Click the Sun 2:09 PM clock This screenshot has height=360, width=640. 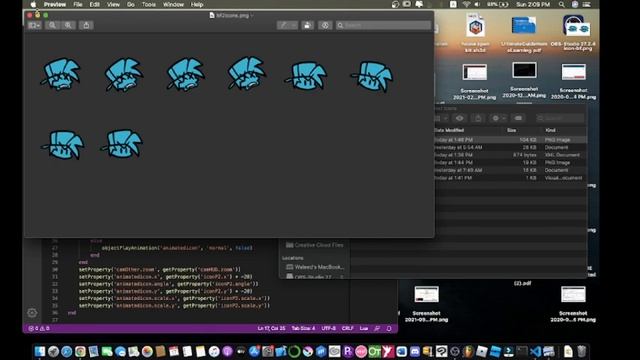tap(533, 4)
